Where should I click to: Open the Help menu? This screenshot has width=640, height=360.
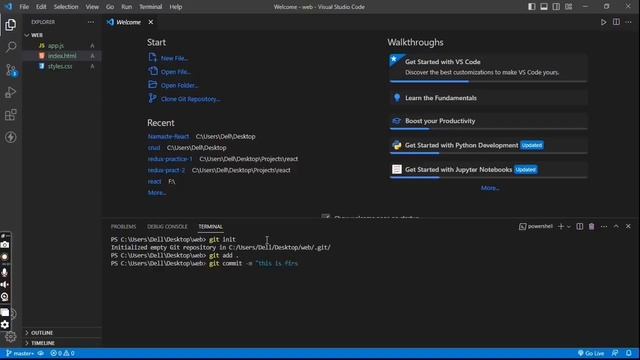pyautogui.click(x=176, y=7)
